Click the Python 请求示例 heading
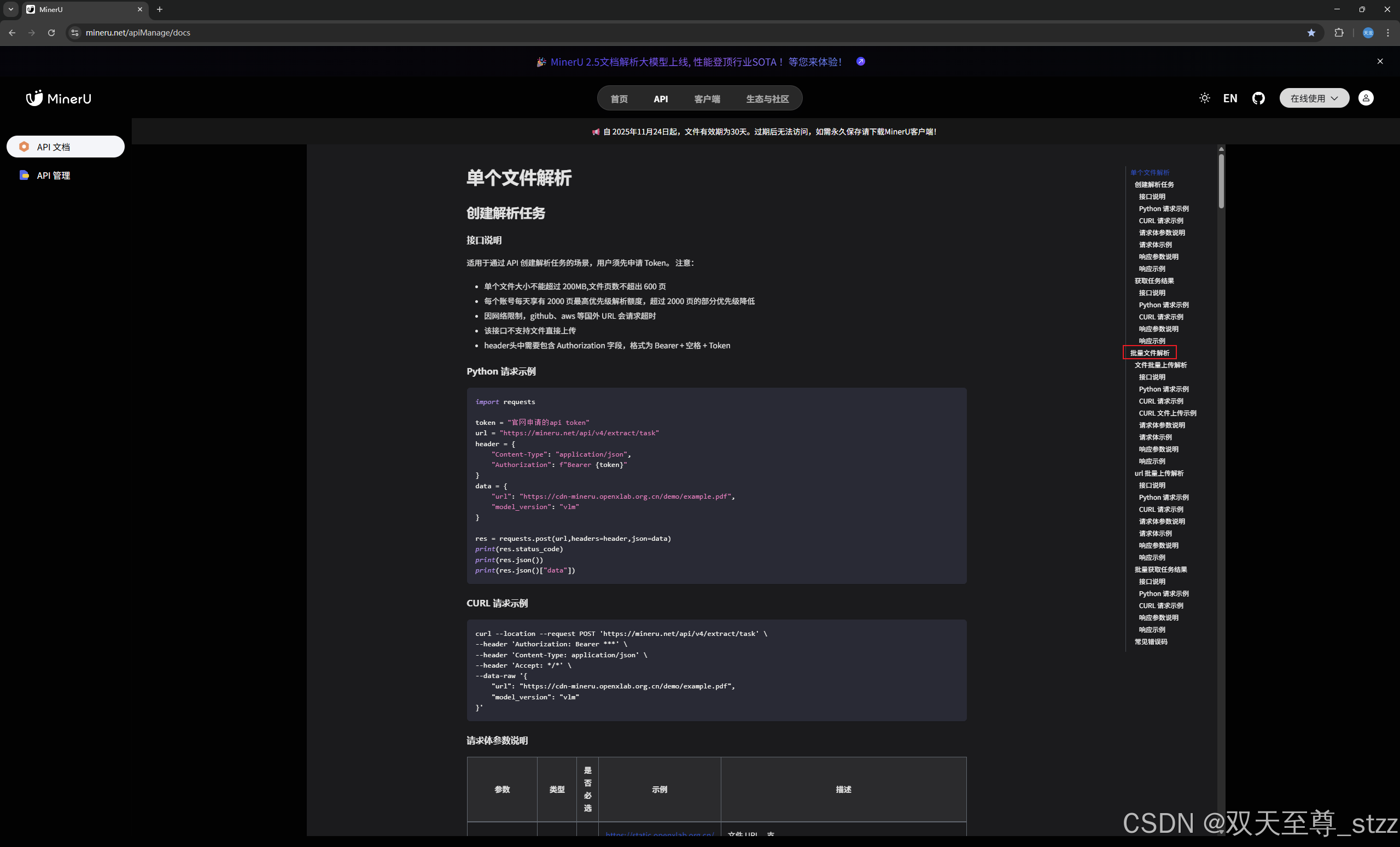Screen dimensions: 1400x847 (x=500, y=371)
